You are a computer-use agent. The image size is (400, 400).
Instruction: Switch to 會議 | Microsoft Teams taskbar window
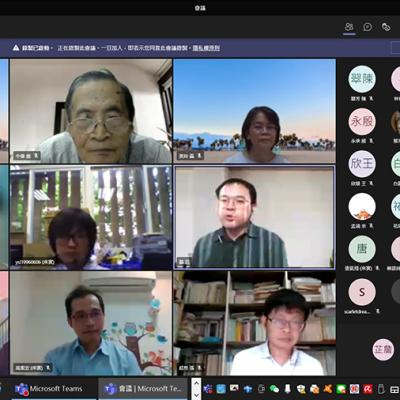tap(143, 389)
